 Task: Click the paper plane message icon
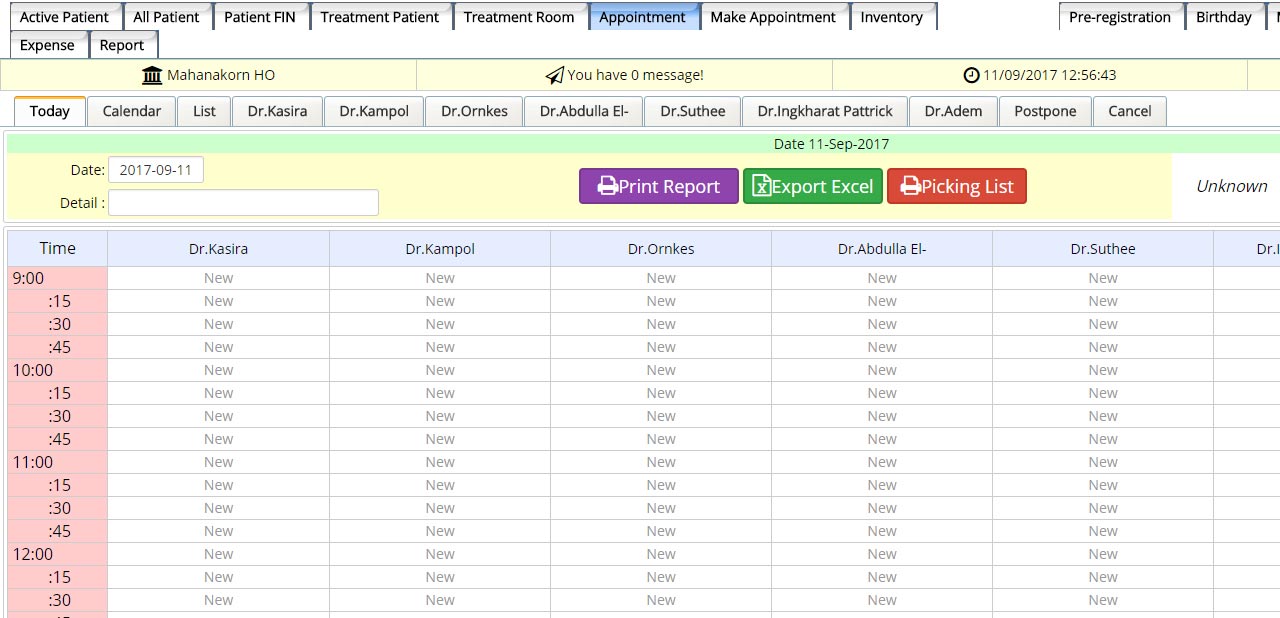[554, 75]
